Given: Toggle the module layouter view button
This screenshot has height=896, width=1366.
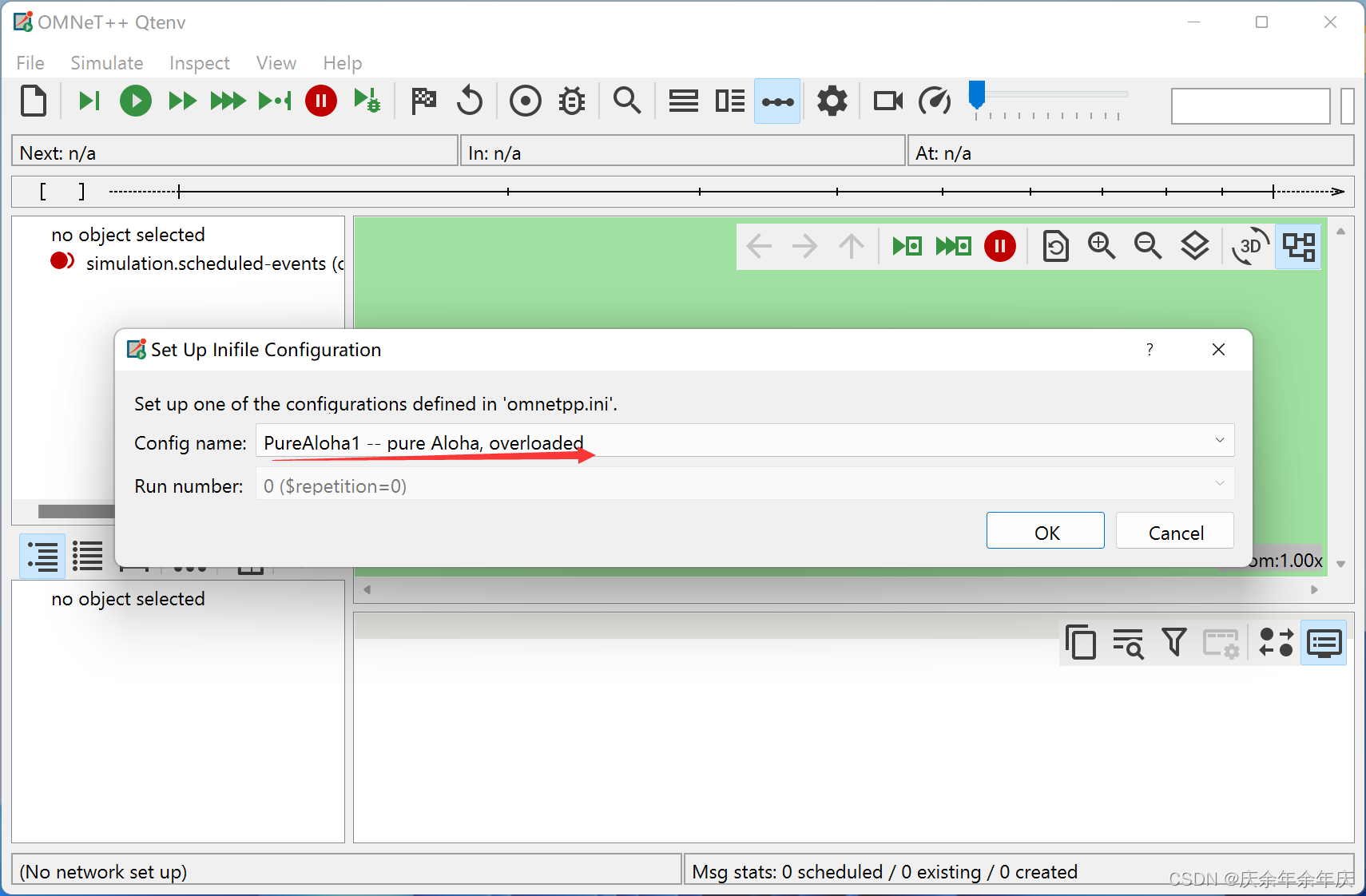Looking at the screenshot, I should pos(1299,246).
